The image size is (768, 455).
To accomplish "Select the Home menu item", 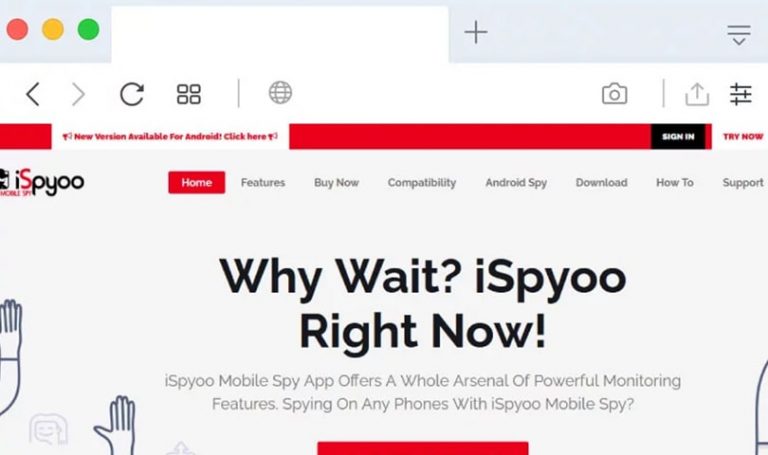I will pos(196,182).
